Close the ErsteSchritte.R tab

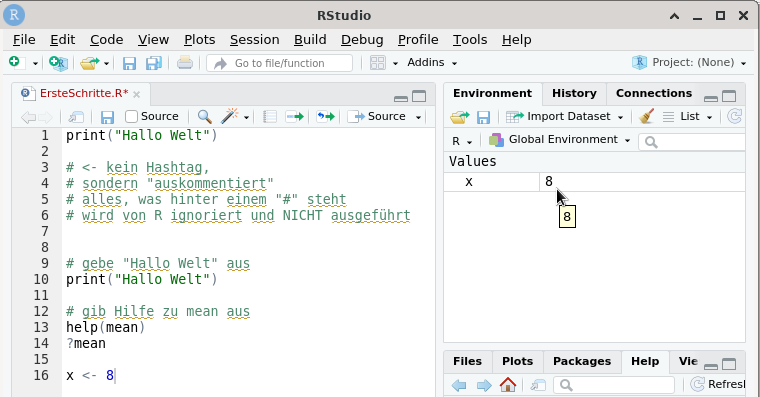coord(137,94)
